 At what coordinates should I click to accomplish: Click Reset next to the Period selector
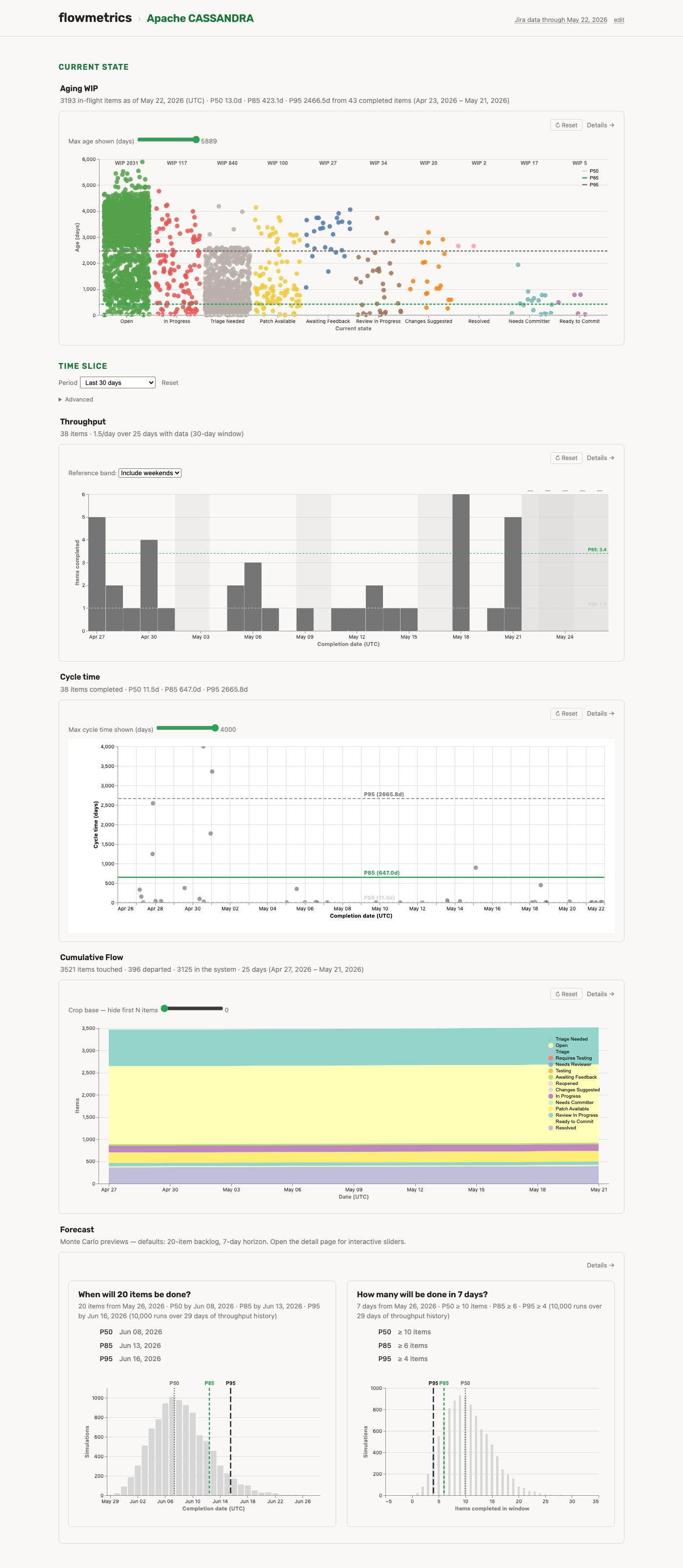click(x=170, y=383)
